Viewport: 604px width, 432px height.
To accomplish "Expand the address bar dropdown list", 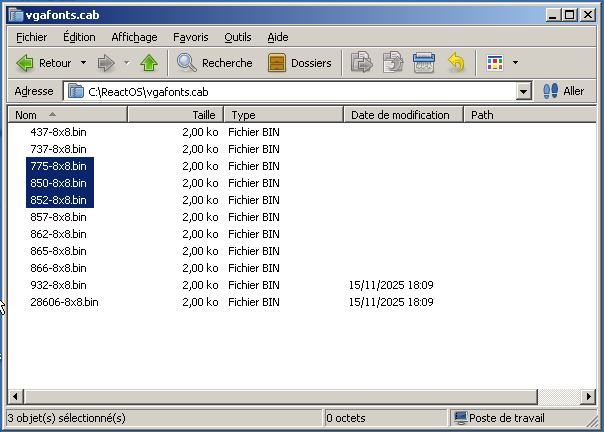I will [x=524, y=91].
